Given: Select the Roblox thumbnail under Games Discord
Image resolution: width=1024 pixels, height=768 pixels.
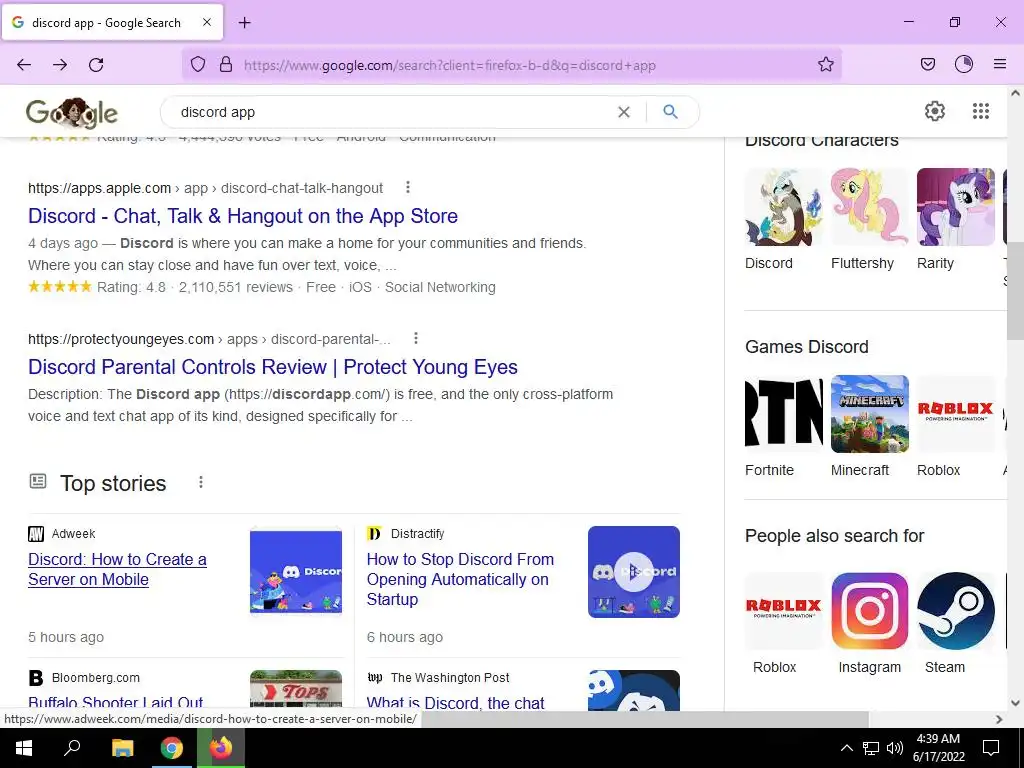Looking at the screenshot, I should 955,414.
